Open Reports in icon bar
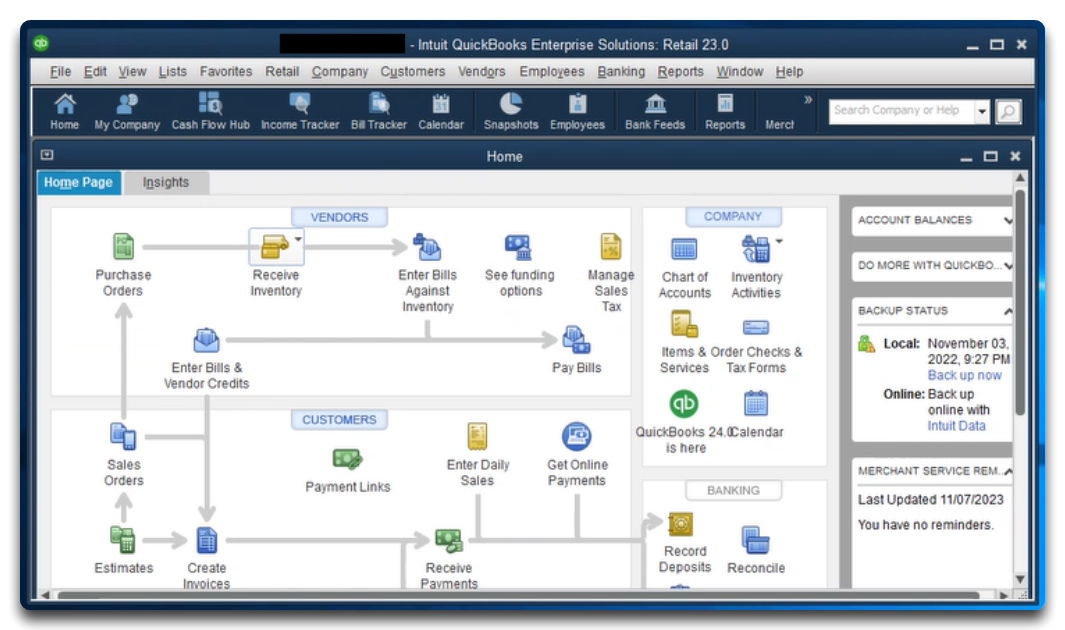Viewport: 1065px width, 630px height. coord(725,112)
